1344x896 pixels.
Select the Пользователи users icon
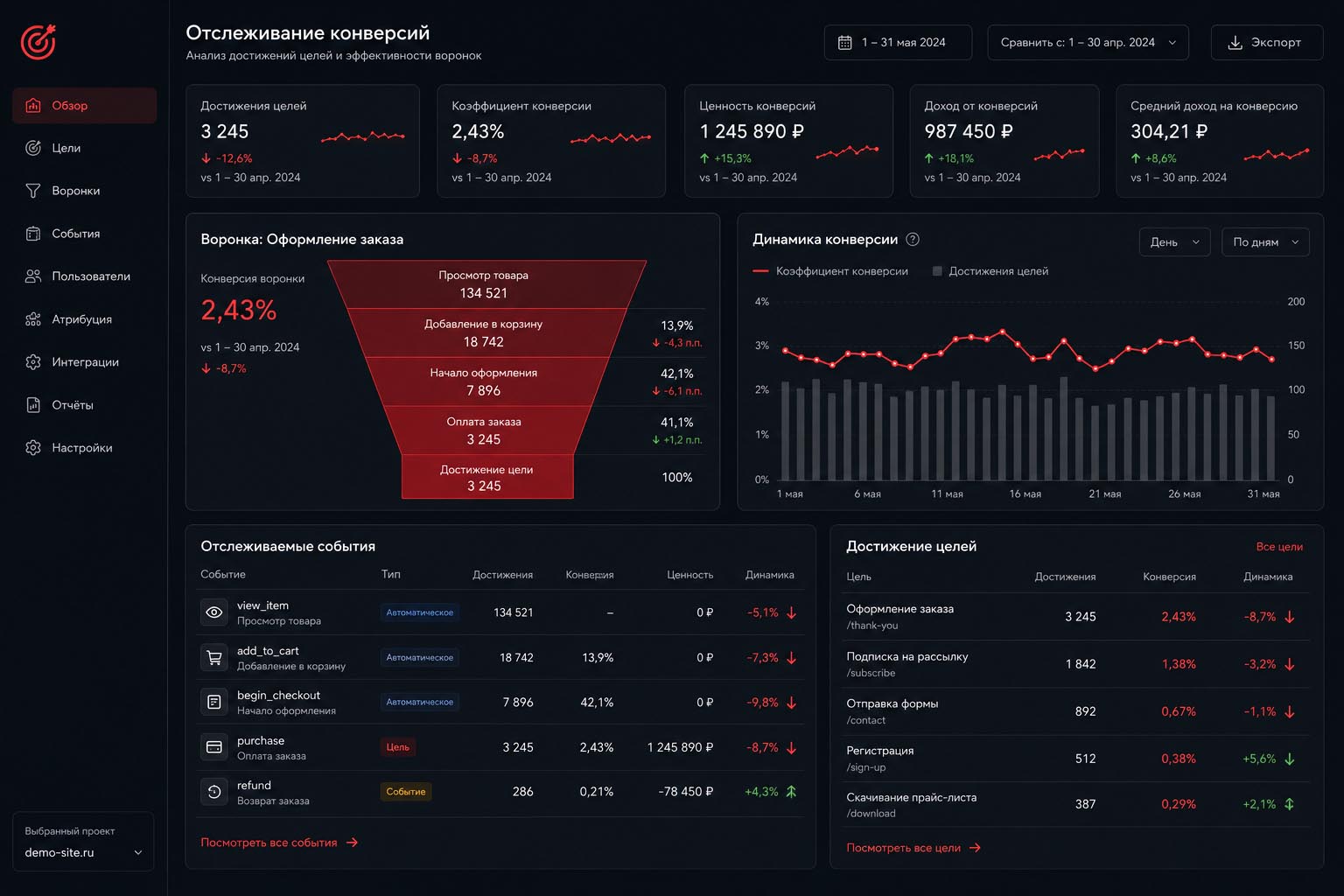33,276
